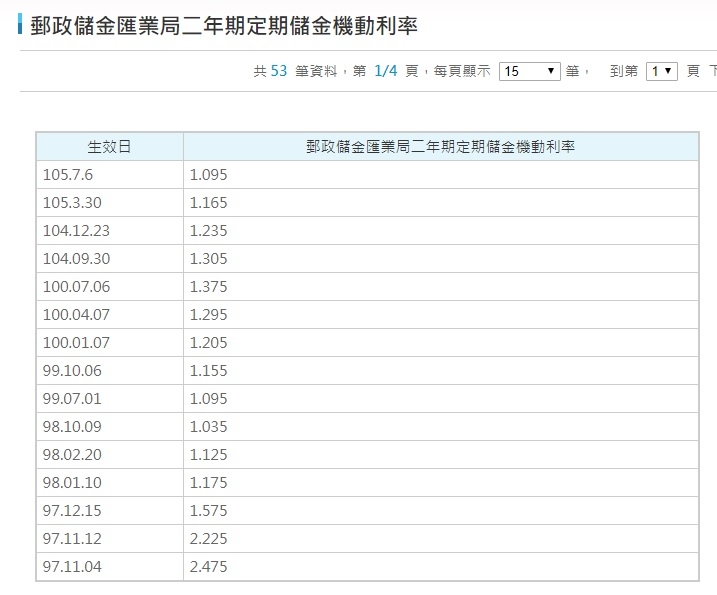The width and height of the screenshot is (717, 595).
Task: Click rate value 2.225
Action: point(209,538)
